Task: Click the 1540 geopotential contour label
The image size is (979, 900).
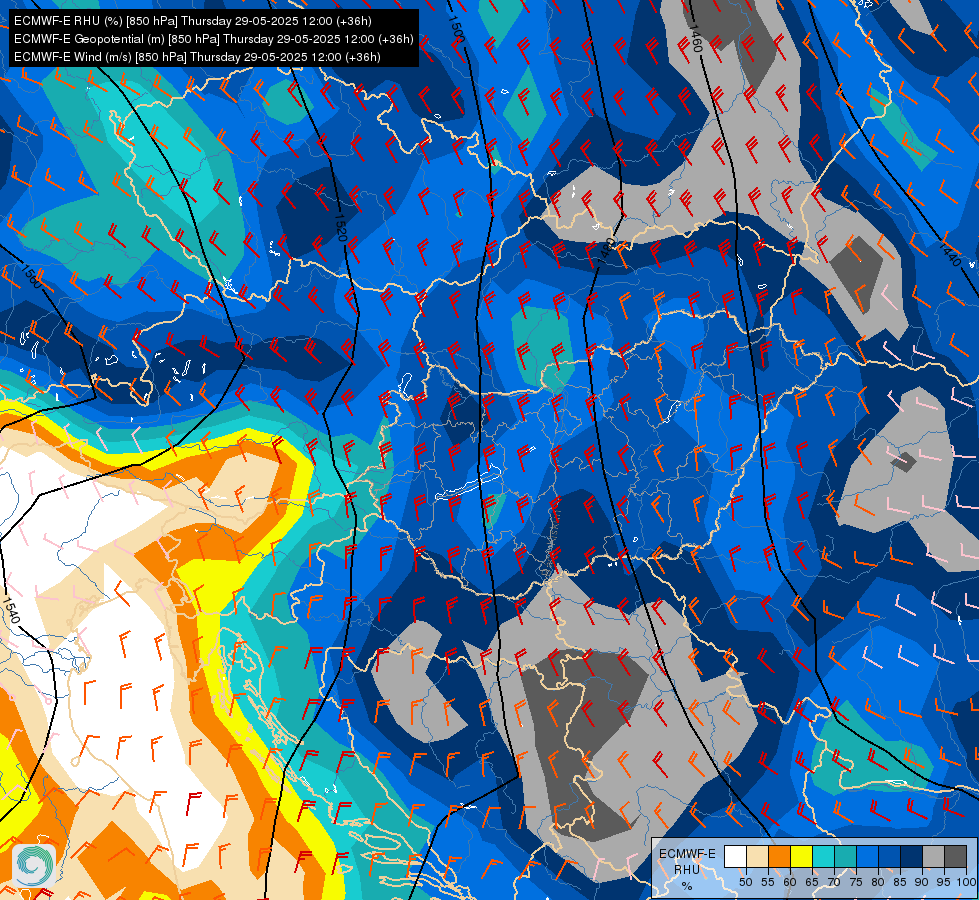Action: pos(11,610)
